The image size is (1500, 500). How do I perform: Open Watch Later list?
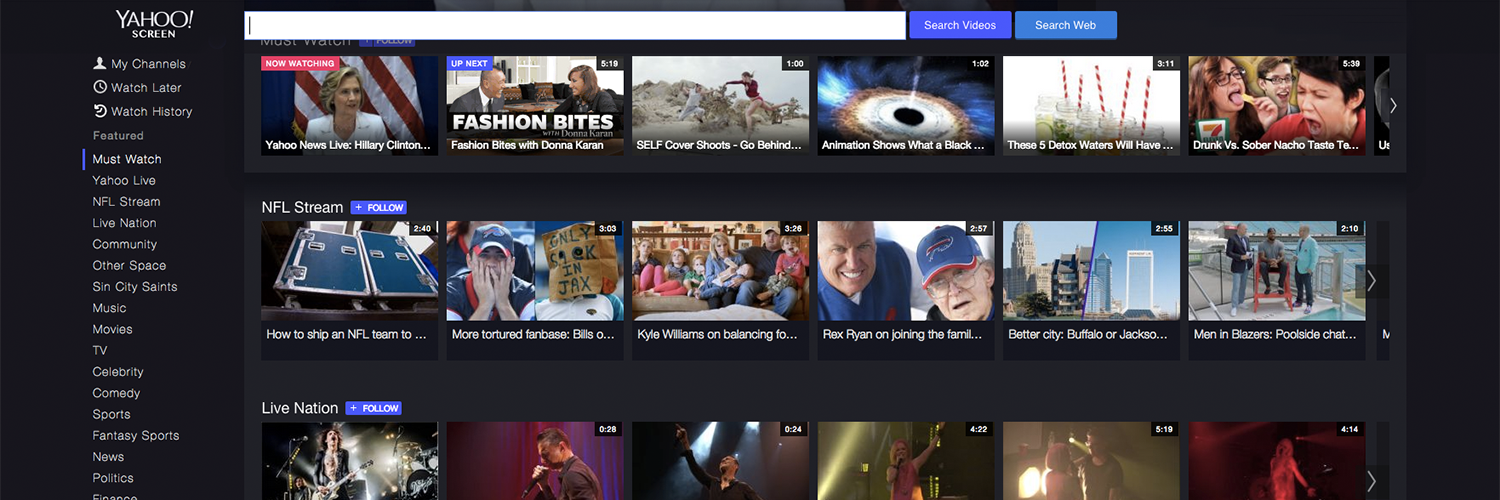146,87
